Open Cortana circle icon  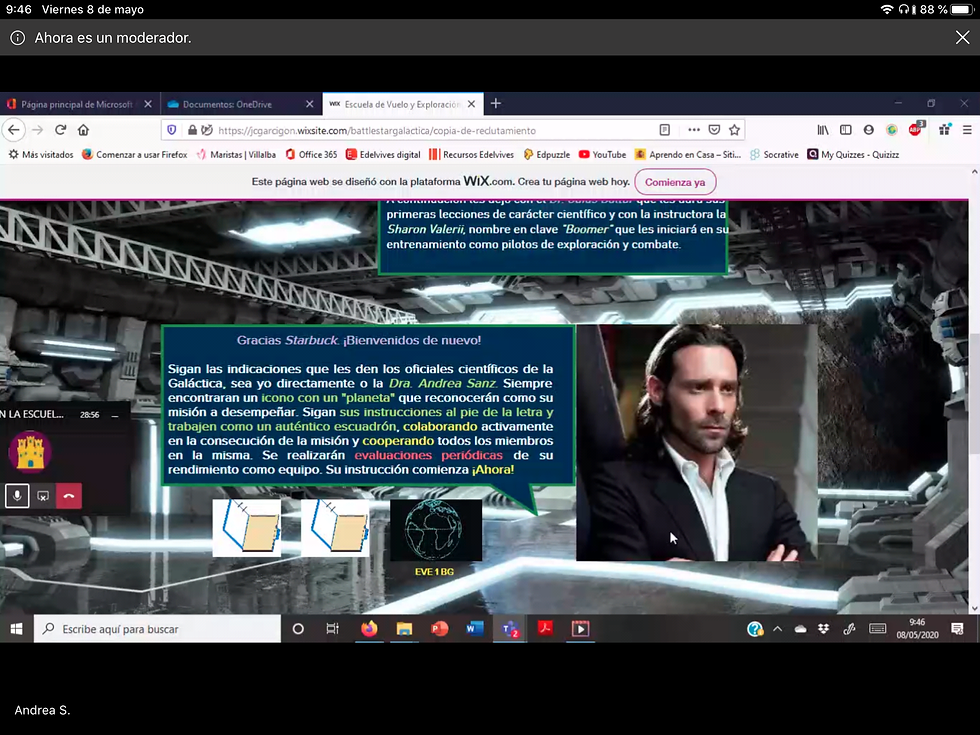(298, 629)
